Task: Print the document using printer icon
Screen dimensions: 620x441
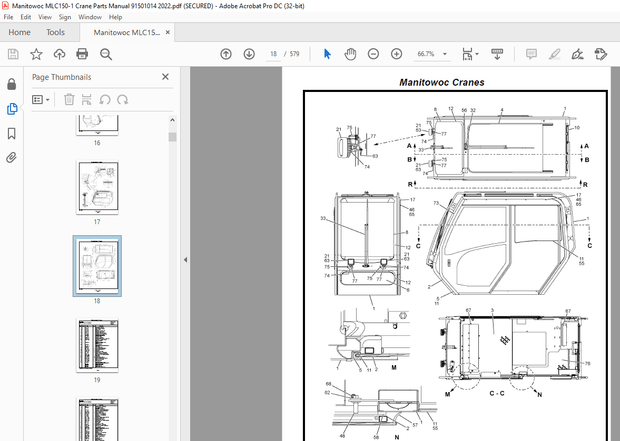Action: tap(82, 54)
